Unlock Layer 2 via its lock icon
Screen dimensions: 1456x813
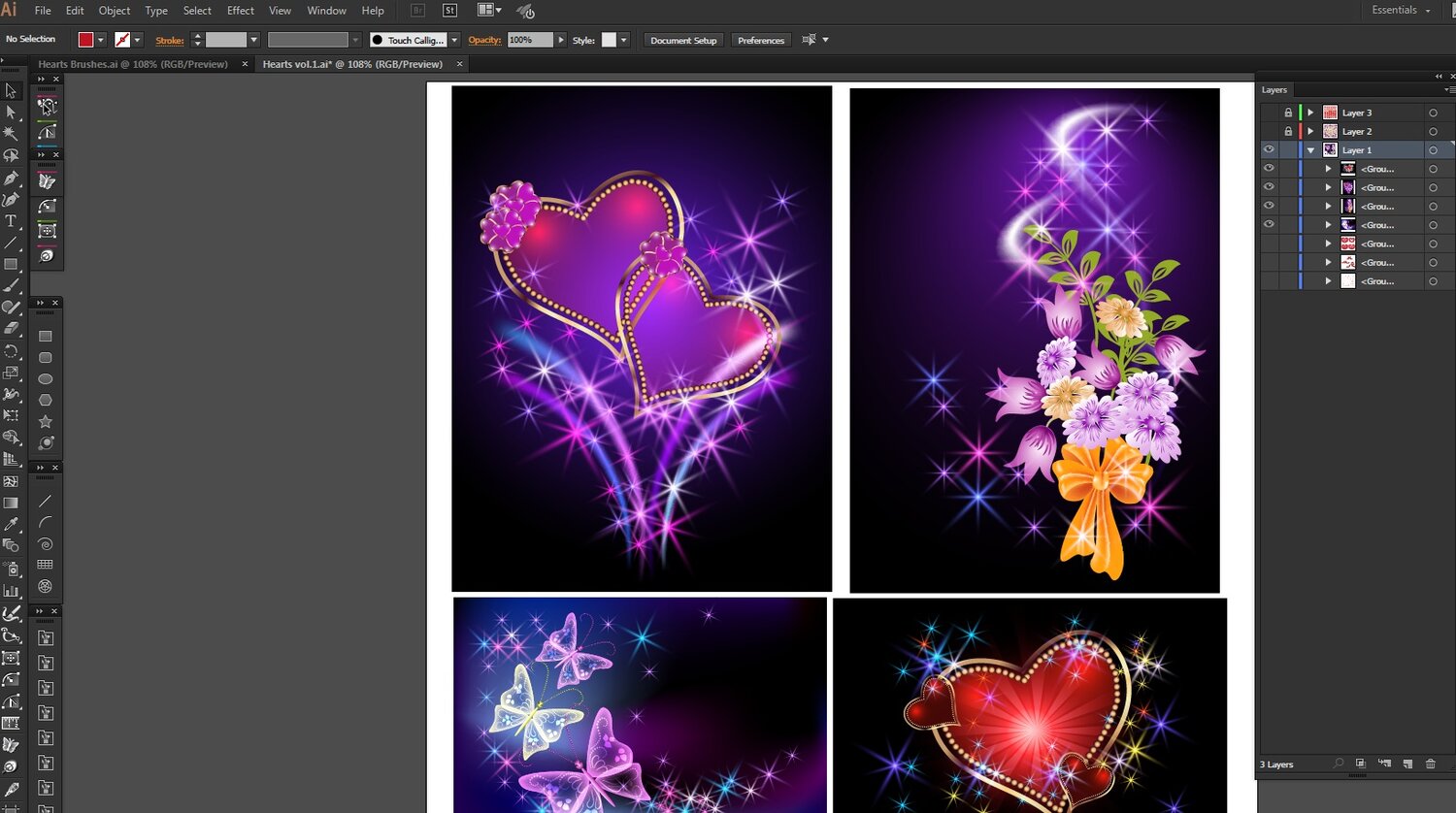point(1288,131)
